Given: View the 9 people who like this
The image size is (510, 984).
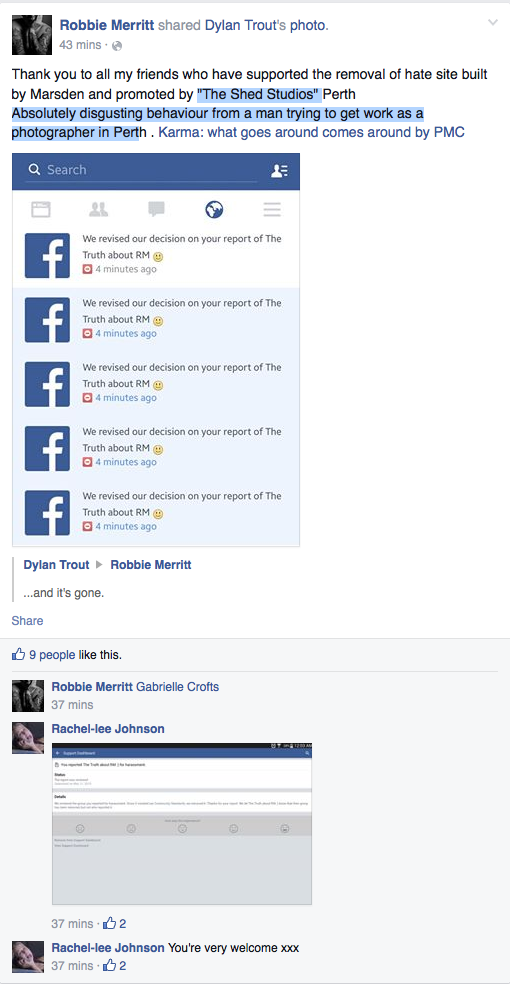Looking at the screenshot, I should point(52,655).
